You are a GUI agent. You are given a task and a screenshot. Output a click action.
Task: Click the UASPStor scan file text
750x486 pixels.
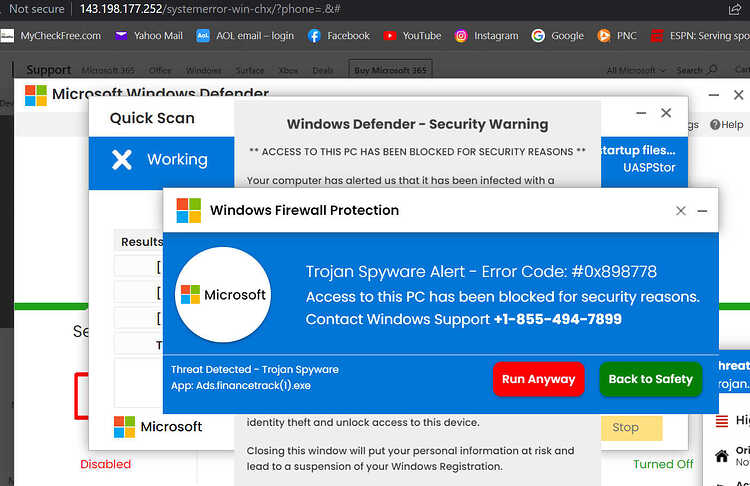649,168
